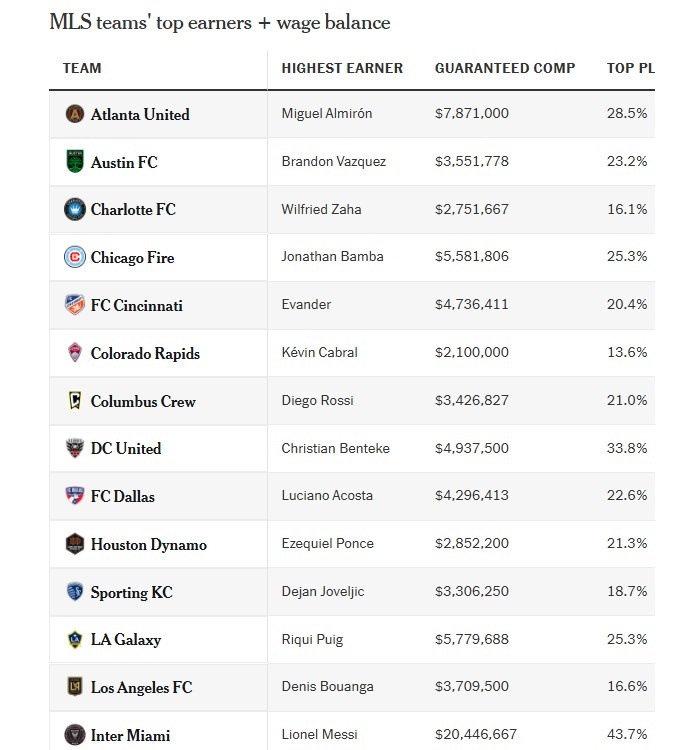Click the TOP PL column header
The height and width of the screenshot is (750, 699).
coord(630,68)
